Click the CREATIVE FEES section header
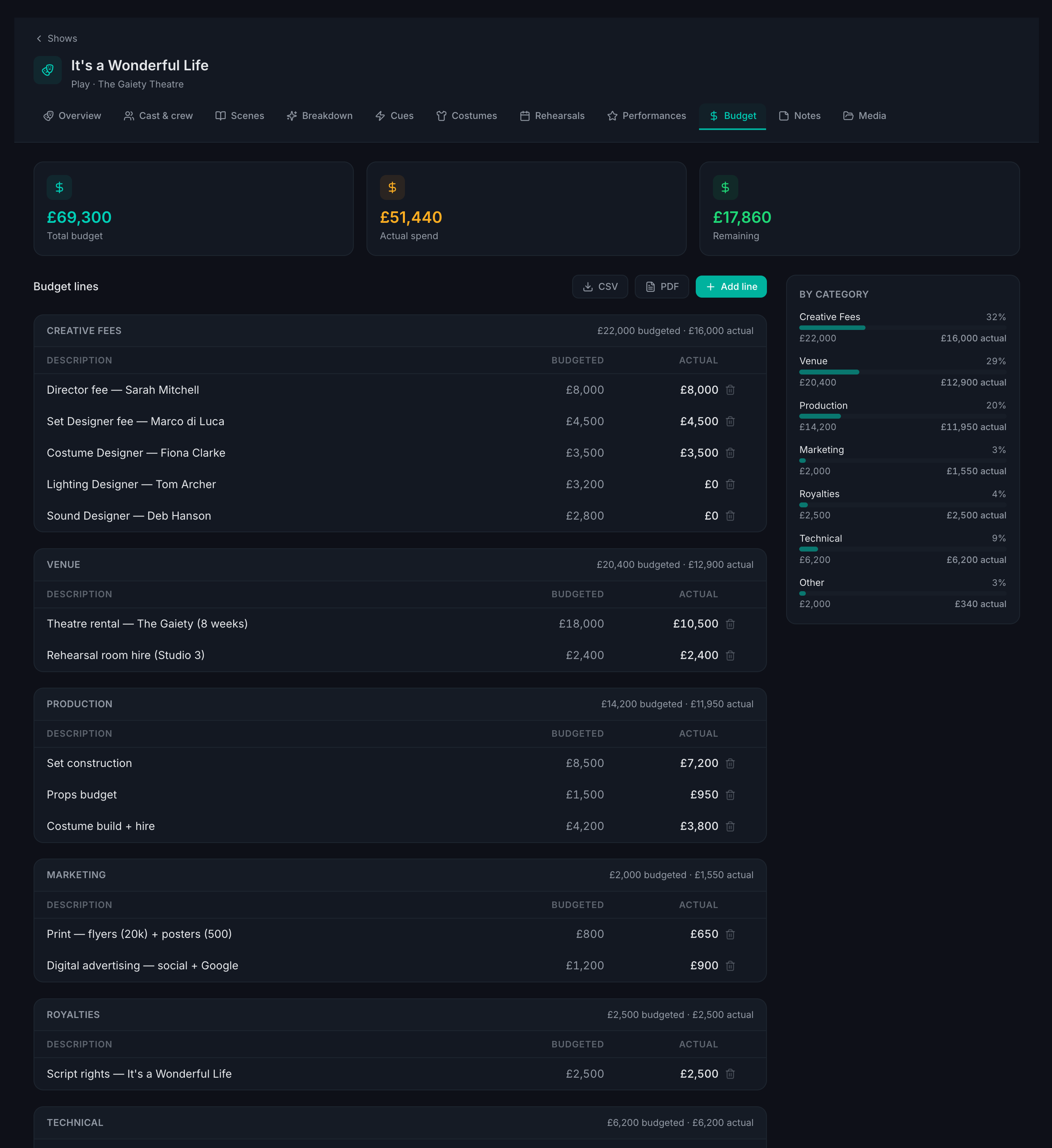Image resolution: width=1052 pixels, height=1148 pixels. pos(400,331)
